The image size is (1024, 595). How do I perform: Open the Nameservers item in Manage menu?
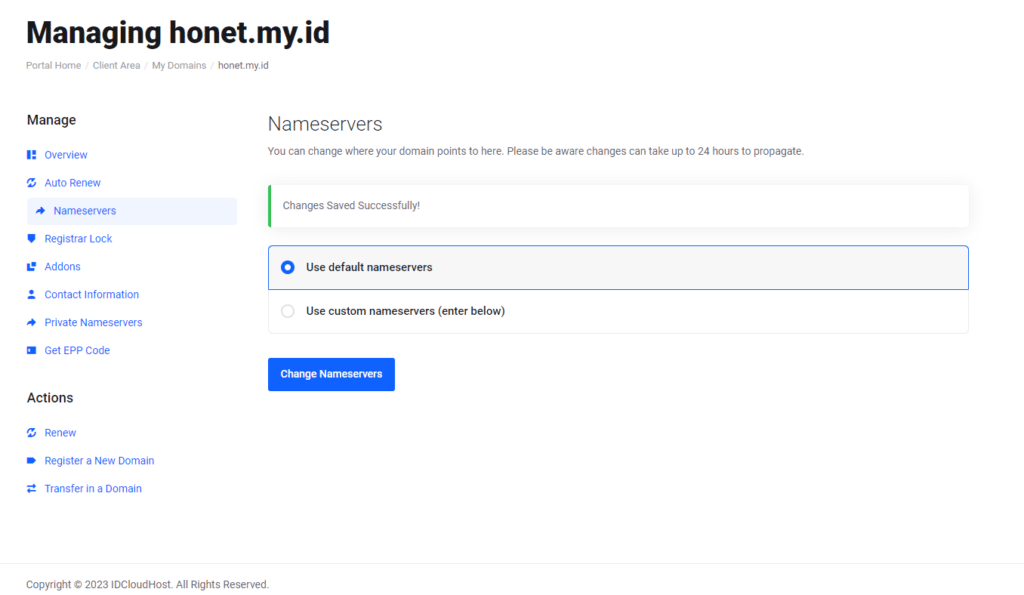click(x=85, y=211)
